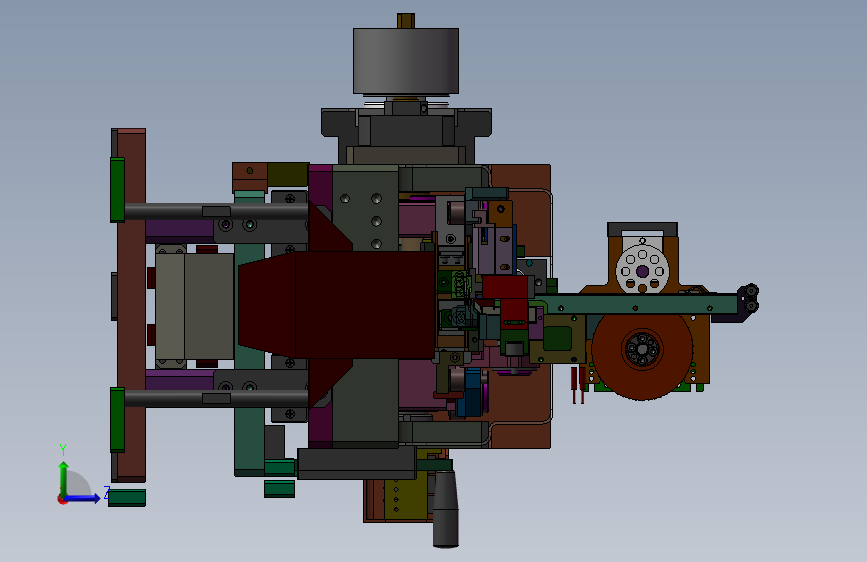The width and height of the screenshot is (867, 562).
Task: Select the tall brown plate on the left
Action: tap(132, 305)
